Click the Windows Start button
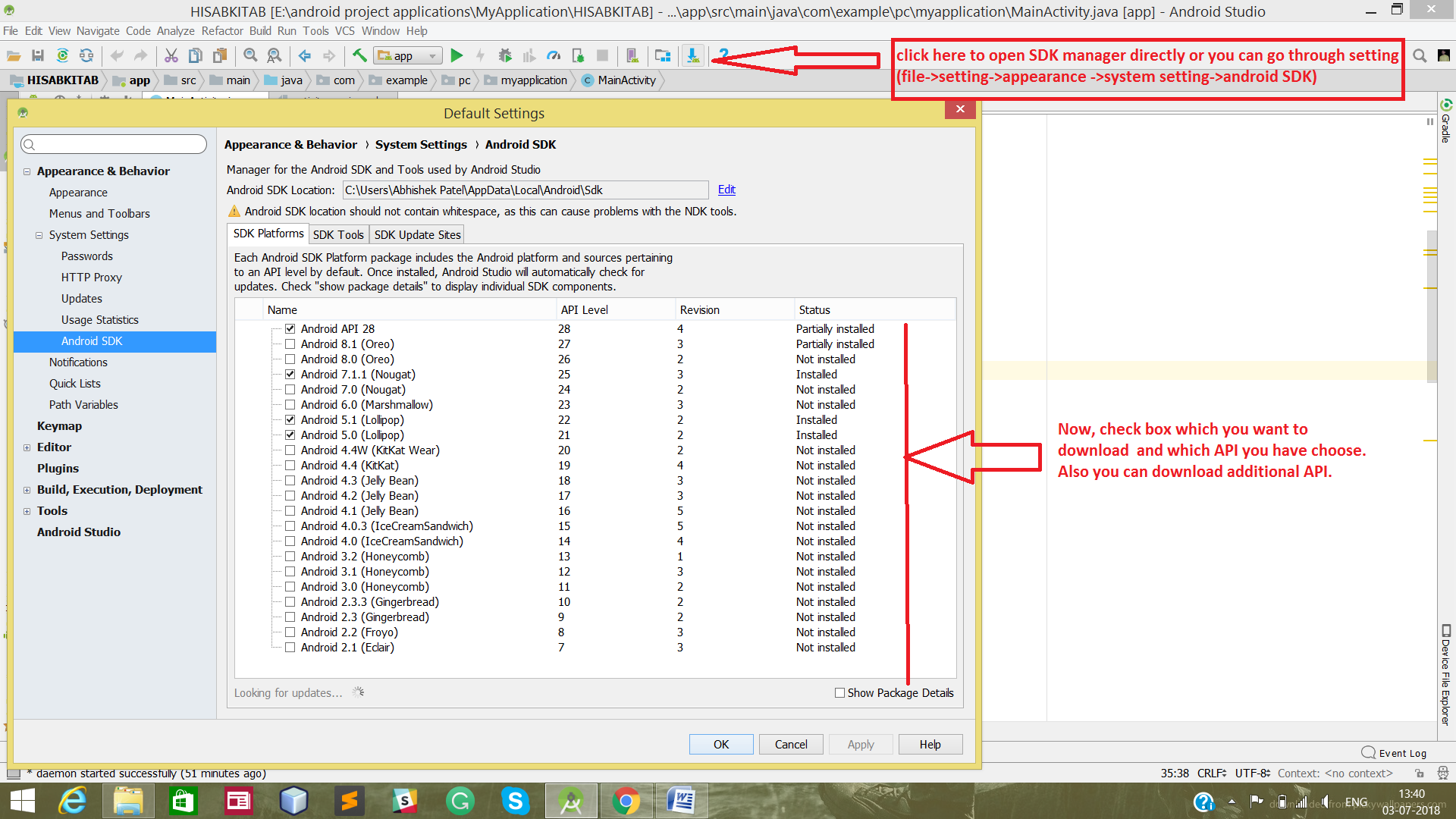 [x=23, y=801]
